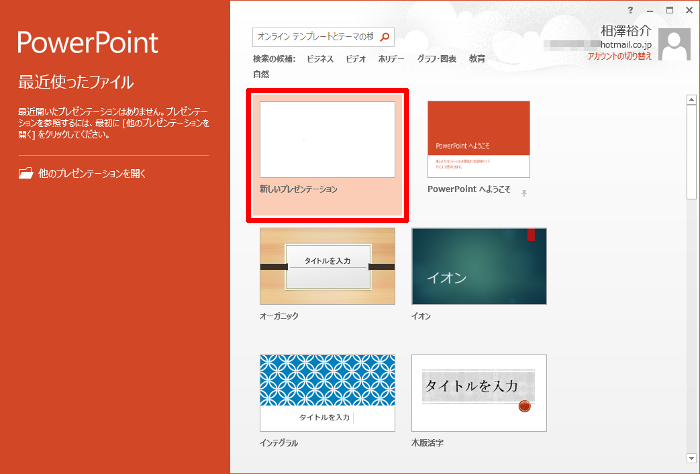Viewport: 700px width, 474px height.
Task: Choose the 新しいプレゼンテーション blank thumbnail
Action: [x=327, y=140]
